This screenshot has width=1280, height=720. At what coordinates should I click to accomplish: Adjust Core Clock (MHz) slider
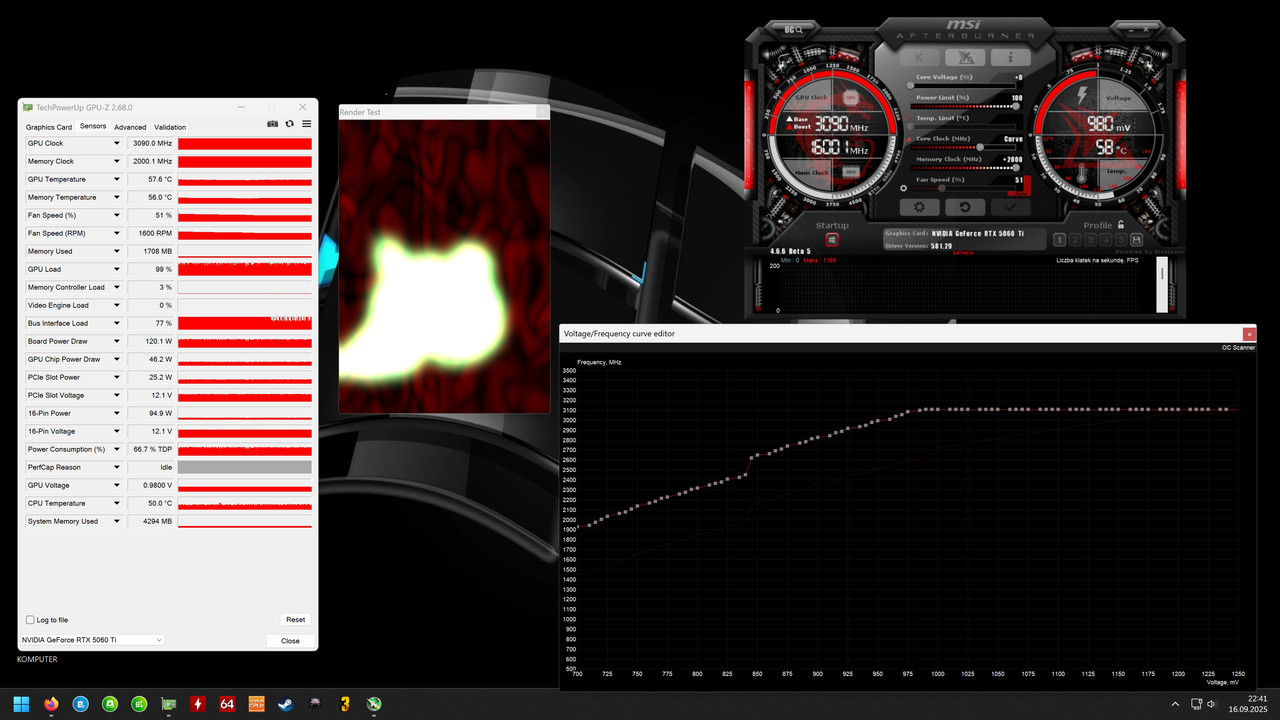click(965, 146)
